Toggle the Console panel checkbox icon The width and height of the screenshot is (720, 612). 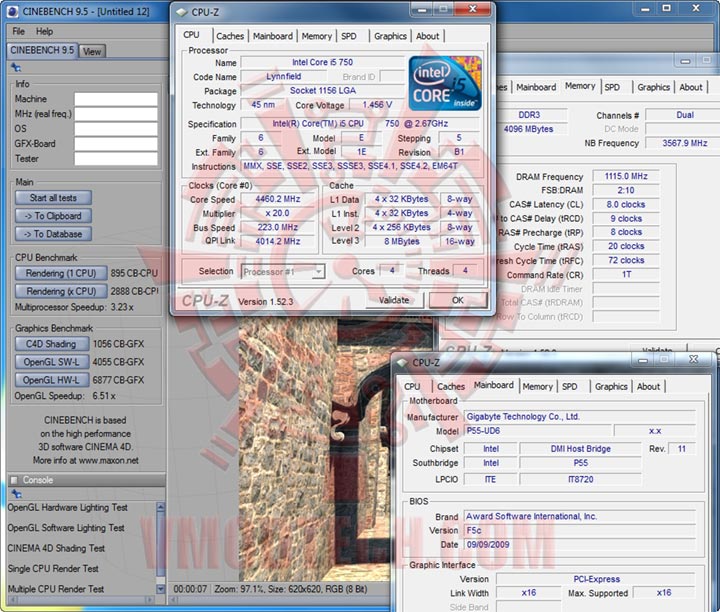tap(14, 480)
